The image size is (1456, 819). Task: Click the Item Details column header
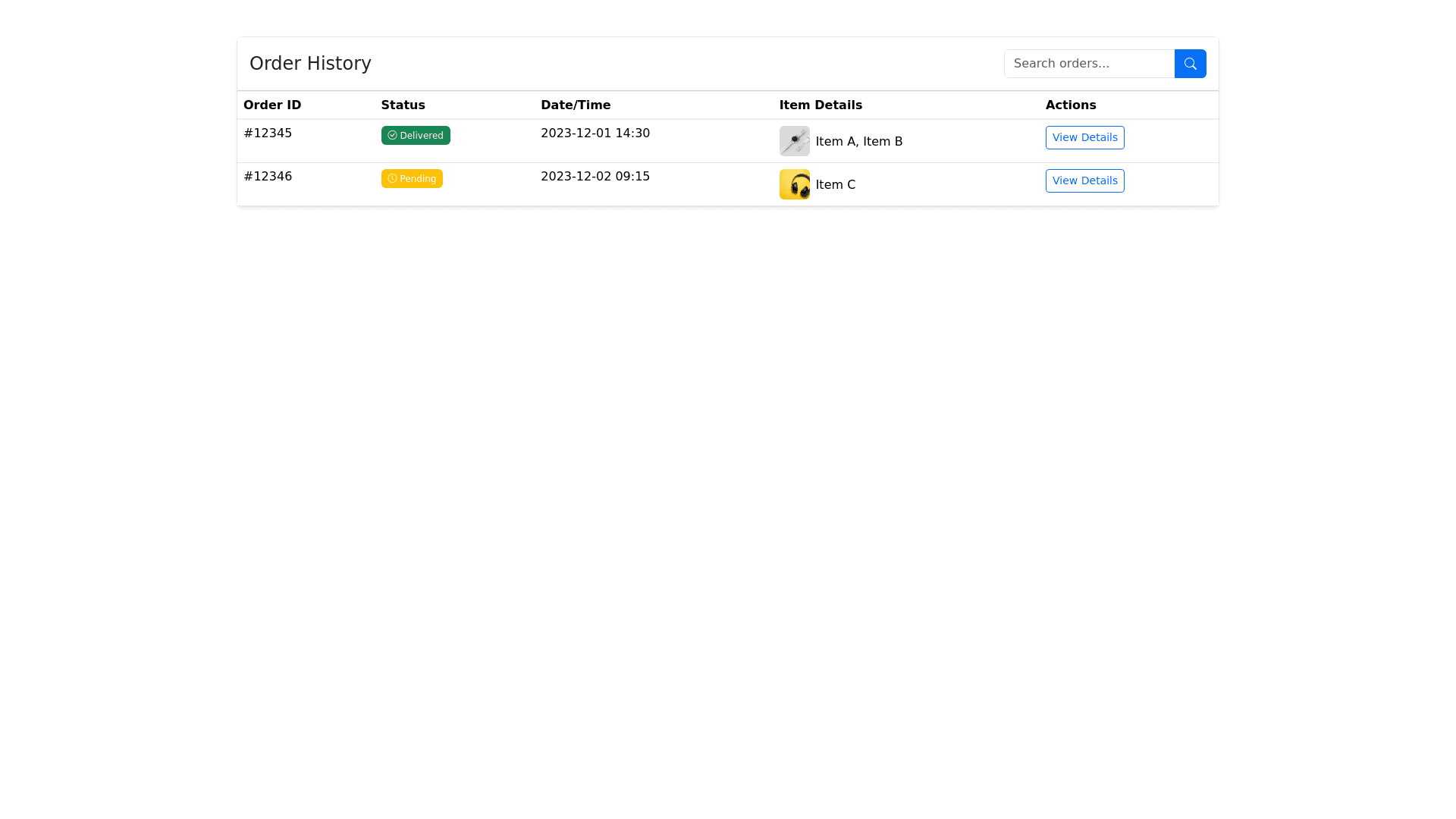pyautogui.click(x=821, y=105)
